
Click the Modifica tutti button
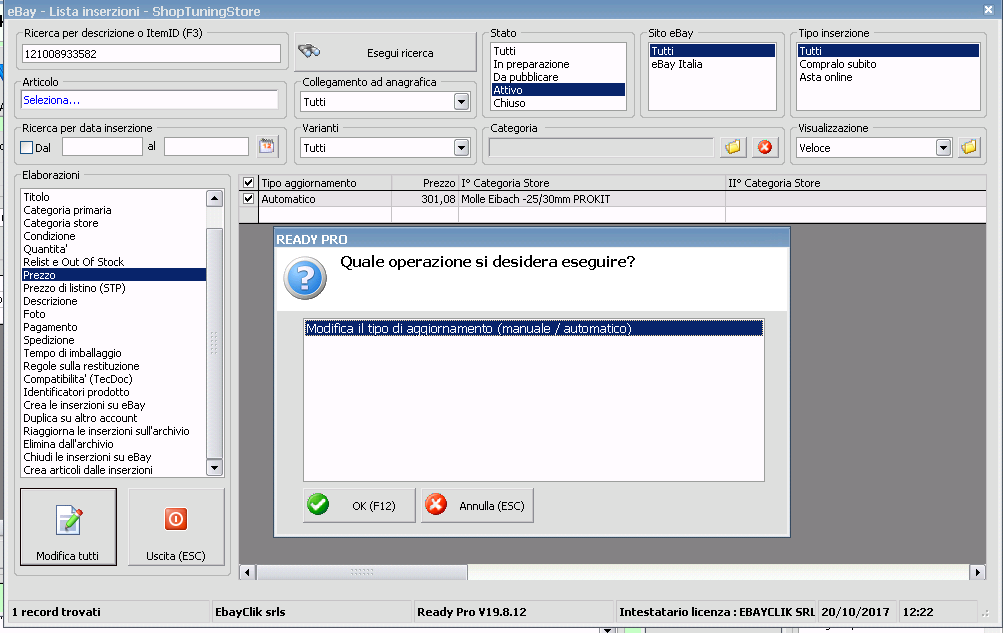click(68, 527)
